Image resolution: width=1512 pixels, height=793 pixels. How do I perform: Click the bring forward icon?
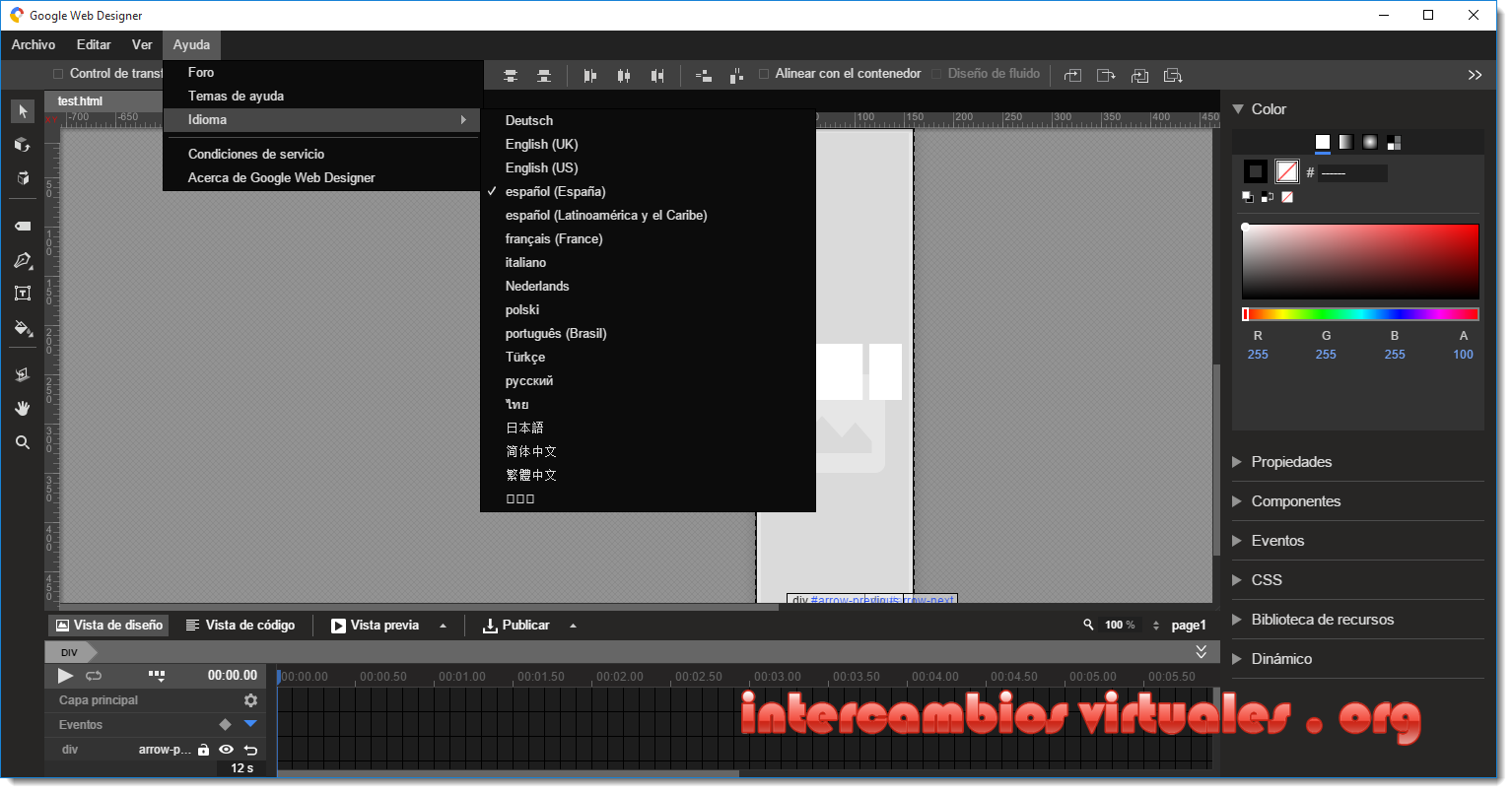point(1073,76)
